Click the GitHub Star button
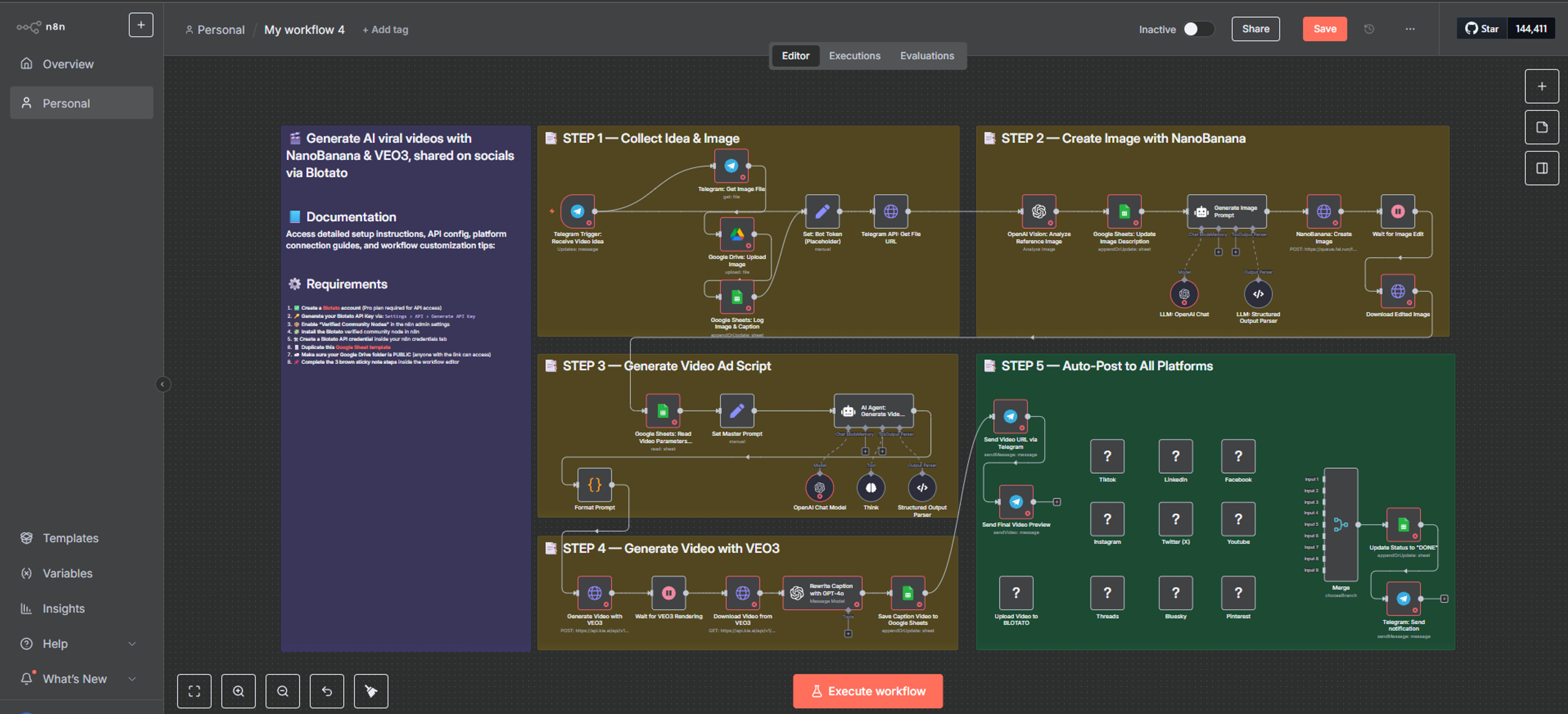Image resolution: width=1568 pixels, height=714 pixels. (1481, 29)
